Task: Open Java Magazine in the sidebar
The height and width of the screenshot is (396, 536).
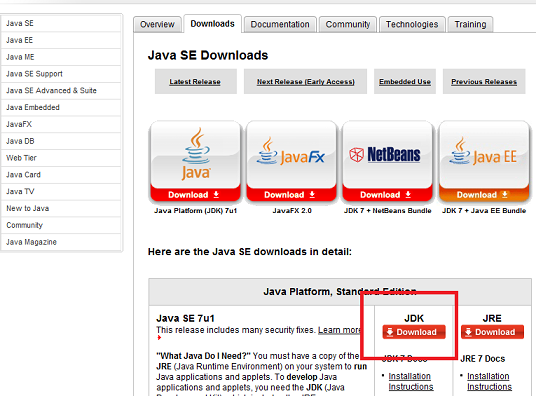Action: pos(61,242)
